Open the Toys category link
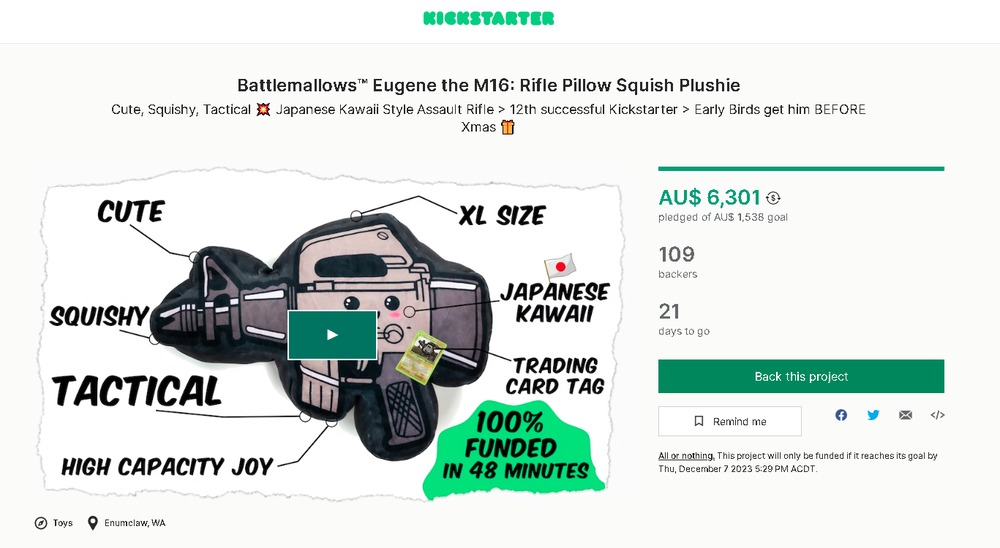 point(62,523)
